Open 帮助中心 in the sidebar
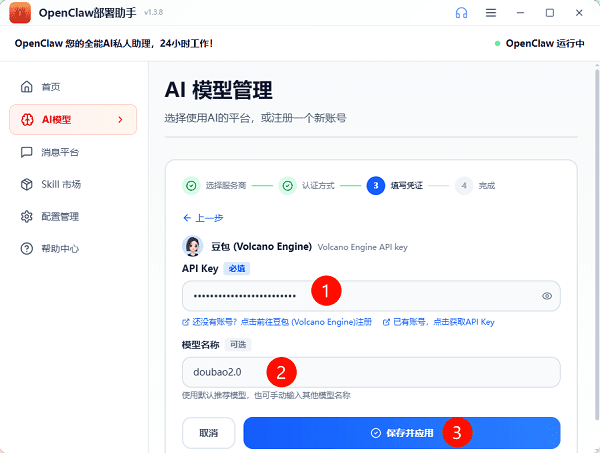This screenshot has height=453, width=600. (73, 249)
